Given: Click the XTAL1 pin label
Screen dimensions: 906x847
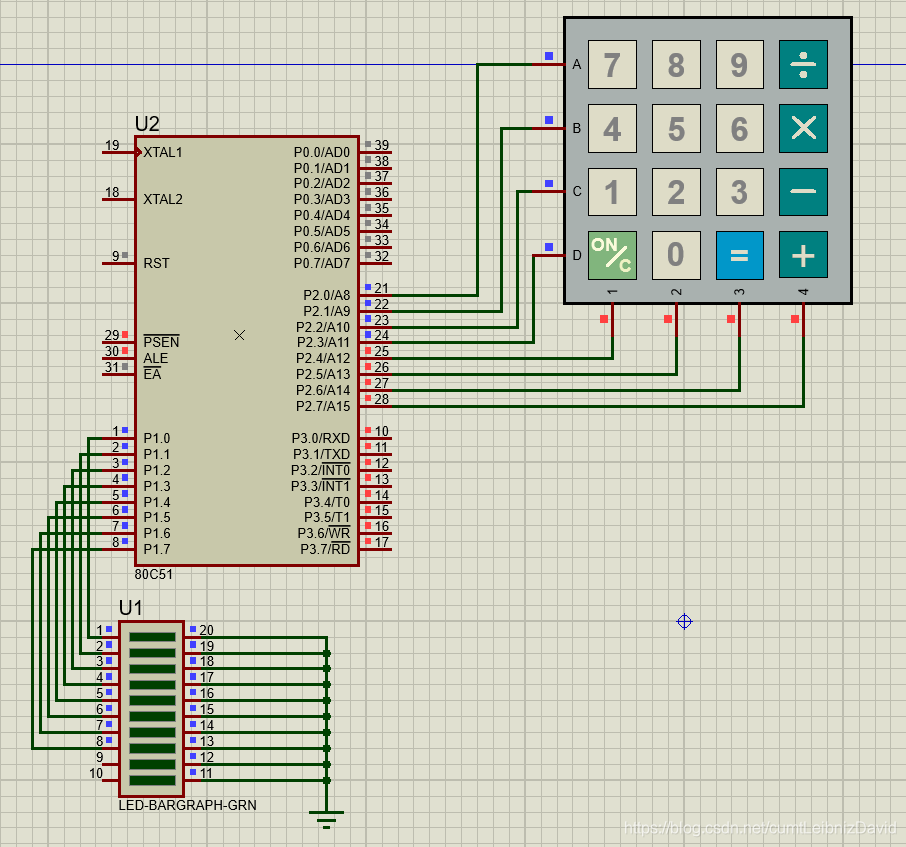Looking at the screenshot, I should click(163, 153).
